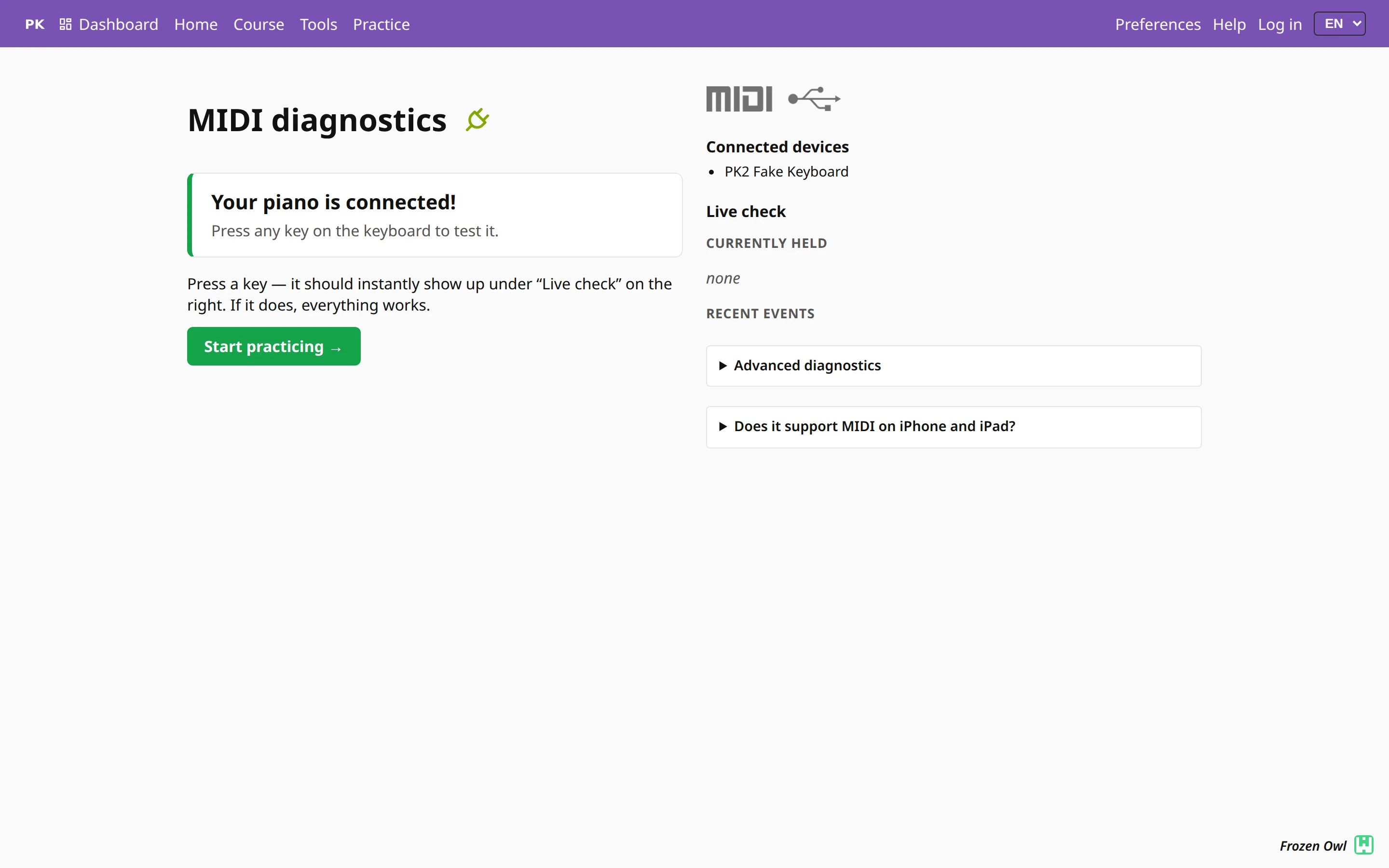The height and width of the screenshot is (868, 1389).
Task: Click the 'RECENT EVENTS' label
Action: point(760,313)
